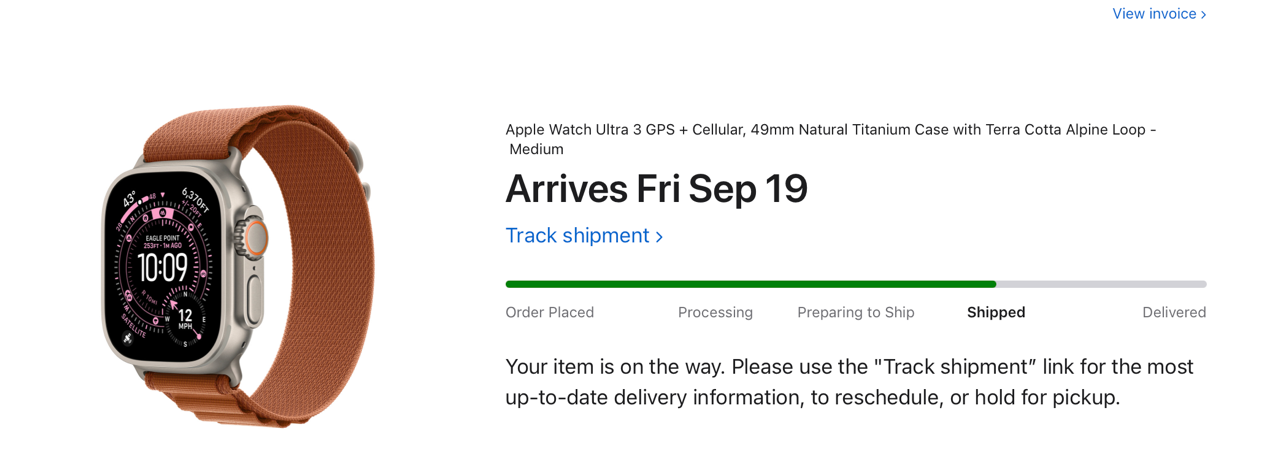Click the 10:09 time on watch face

point(162,267)
